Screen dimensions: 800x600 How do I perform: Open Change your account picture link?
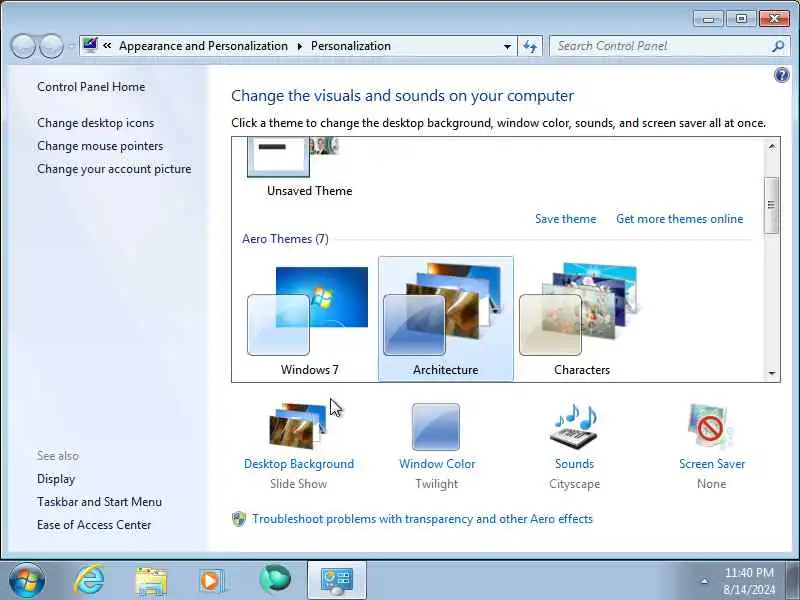click(114, 169)
